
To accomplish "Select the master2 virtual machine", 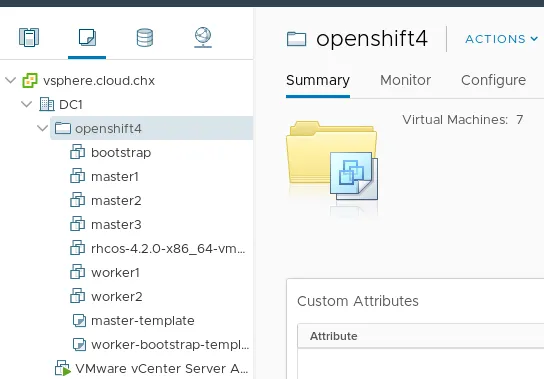I will click(116, 201).
